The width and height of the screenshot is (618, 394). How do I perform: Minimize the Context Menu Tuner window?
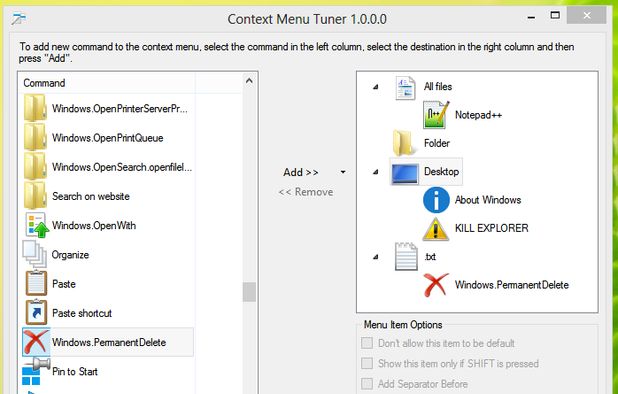tap(531, 17)
